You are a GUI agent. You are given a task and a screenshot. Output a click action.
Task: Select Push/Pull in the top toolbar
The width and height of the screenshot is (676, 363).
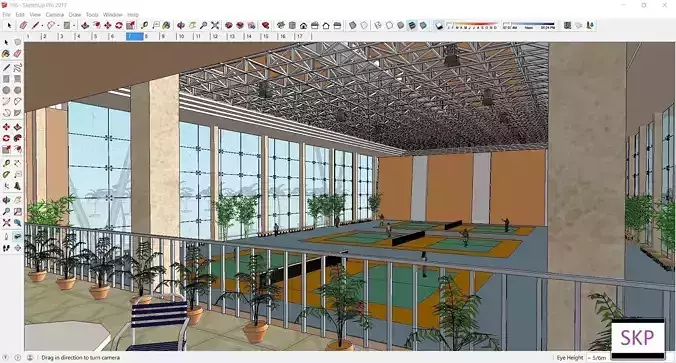[85, 25]
